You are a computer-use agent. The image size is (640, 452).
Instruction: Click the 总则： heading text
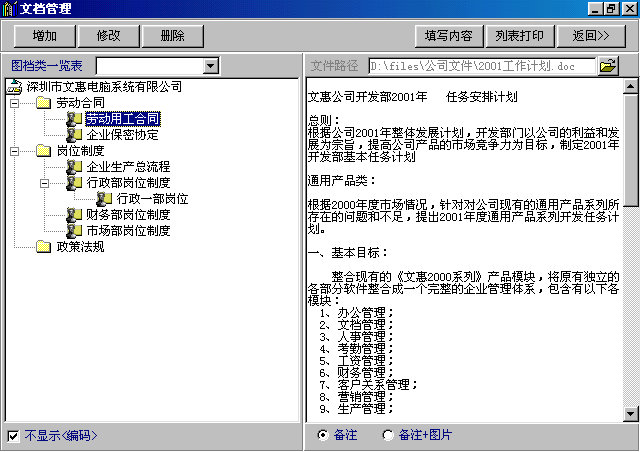(324, 120)
